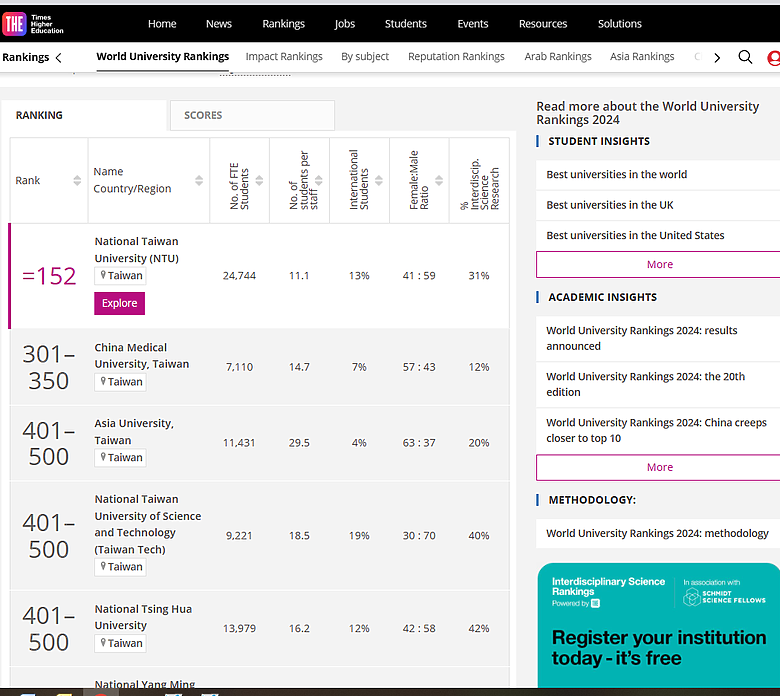Viewport: 780px width, 696px height.
Task: Sort by Female:Male Ratio column
Action: (439, 180)
